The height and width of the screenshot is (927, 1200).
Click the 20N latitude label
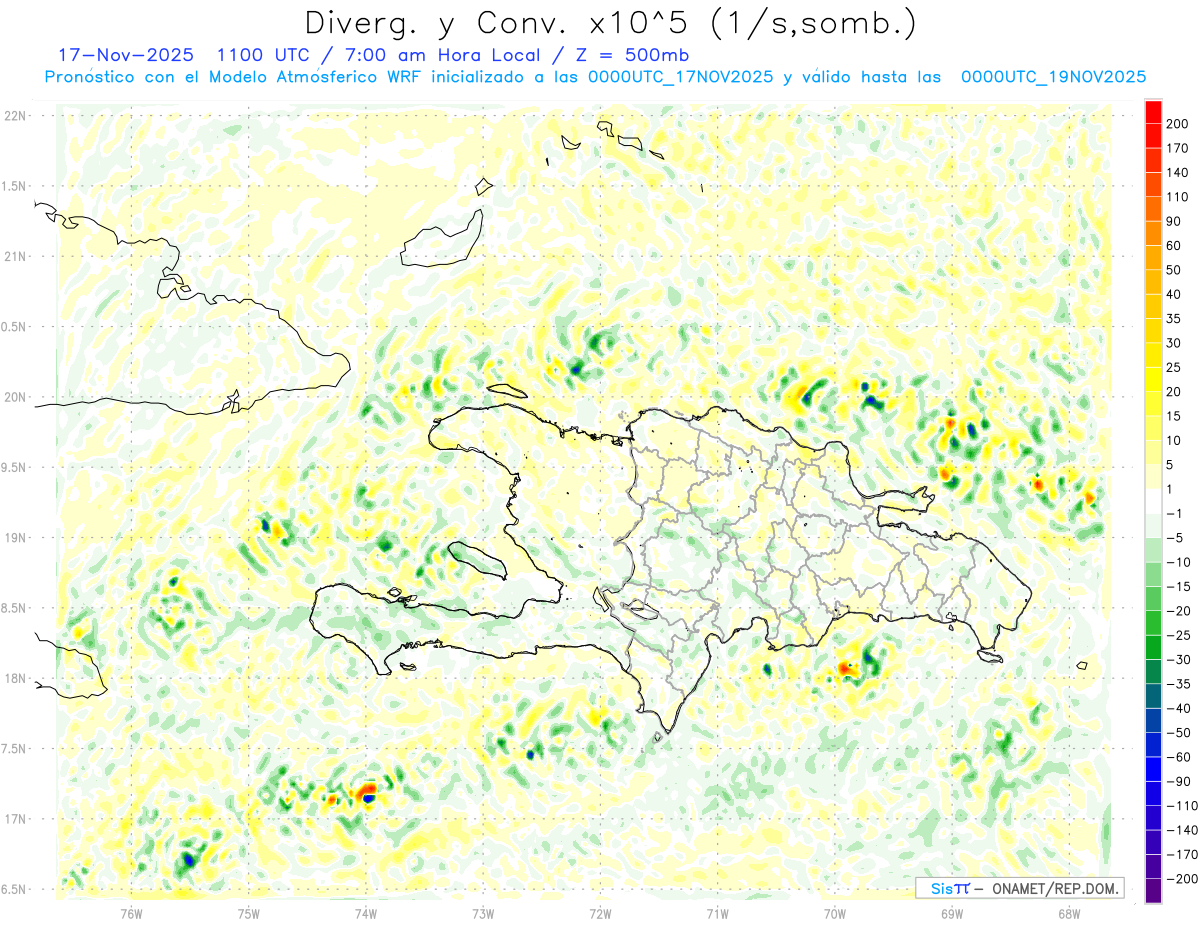pyautogui.click(x=15, y=397)
